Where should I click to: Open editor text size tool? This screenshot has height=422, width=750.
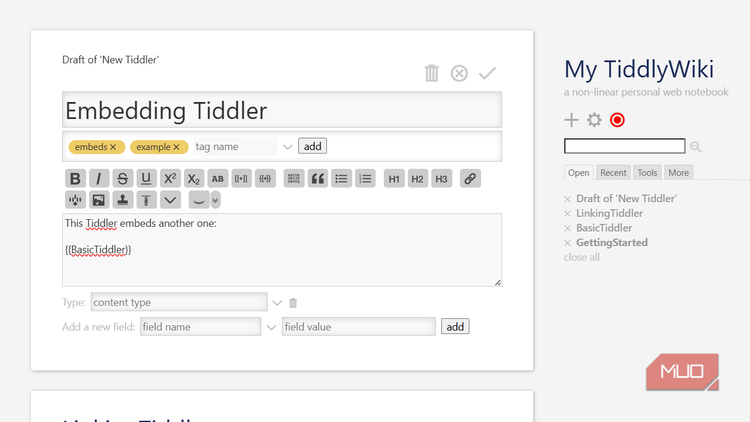coord(146,200)
